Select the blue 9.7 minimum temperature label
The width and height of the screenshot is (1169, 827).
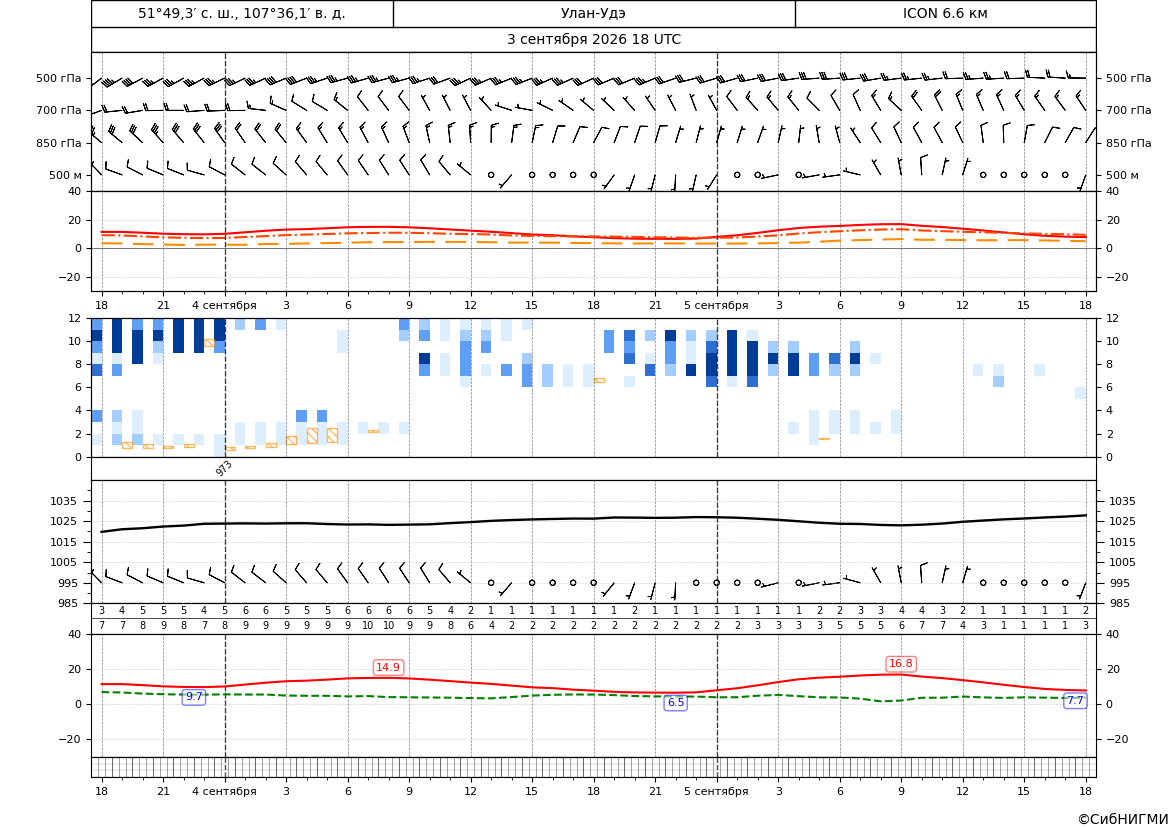[x=194, y=696]
